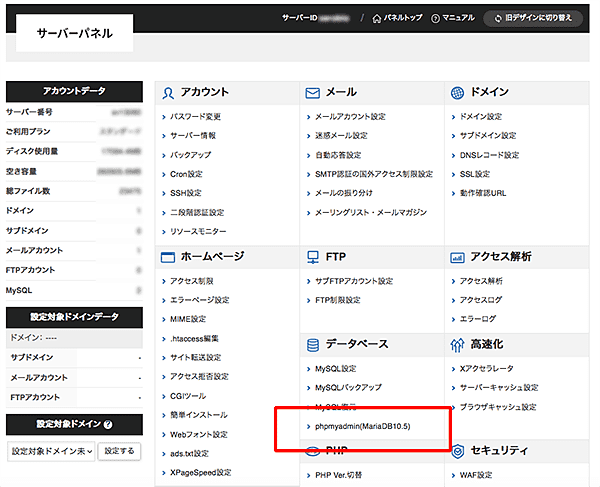Open アクセス制限 in the homepage section
The width and height of the screenshot is (600, 487).
[x=192, y=281]
